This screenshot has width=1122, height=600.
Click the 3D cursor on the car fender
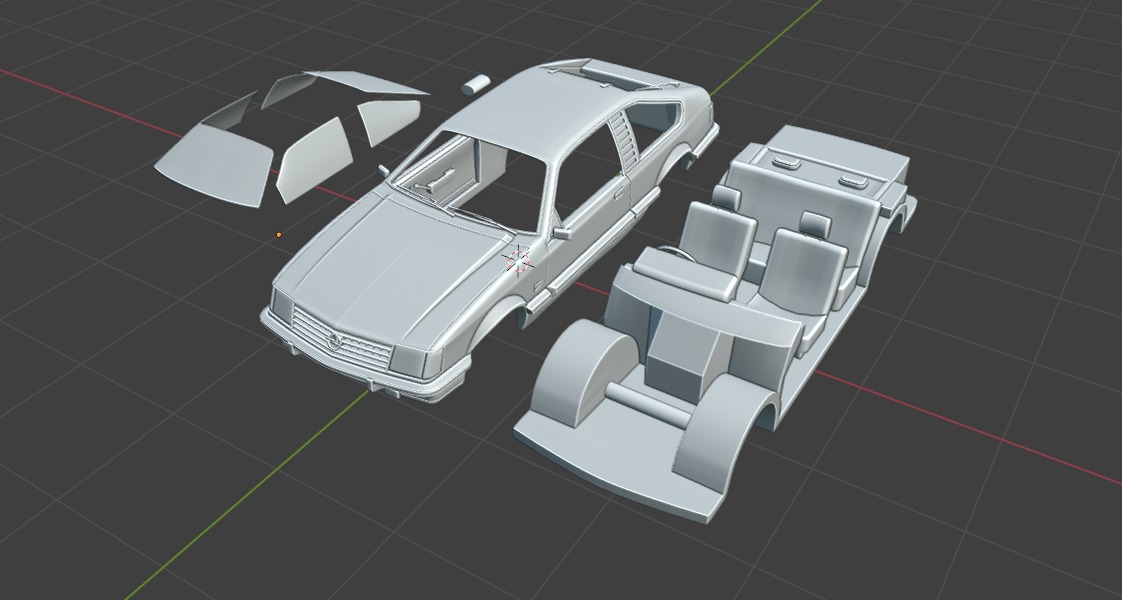click(x=518, y=260)
